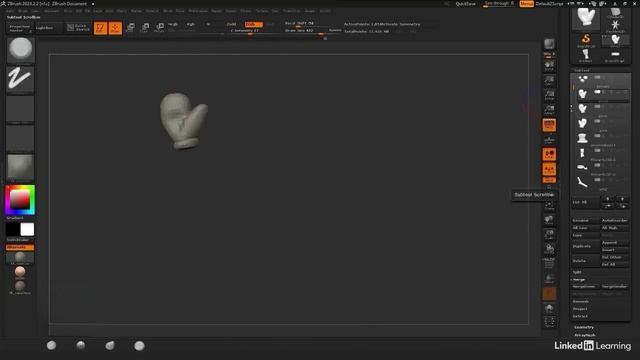This screenshot has height=360, width=640.
Task: Open the current brush thumbnail picker
Action: coord(20,50)
